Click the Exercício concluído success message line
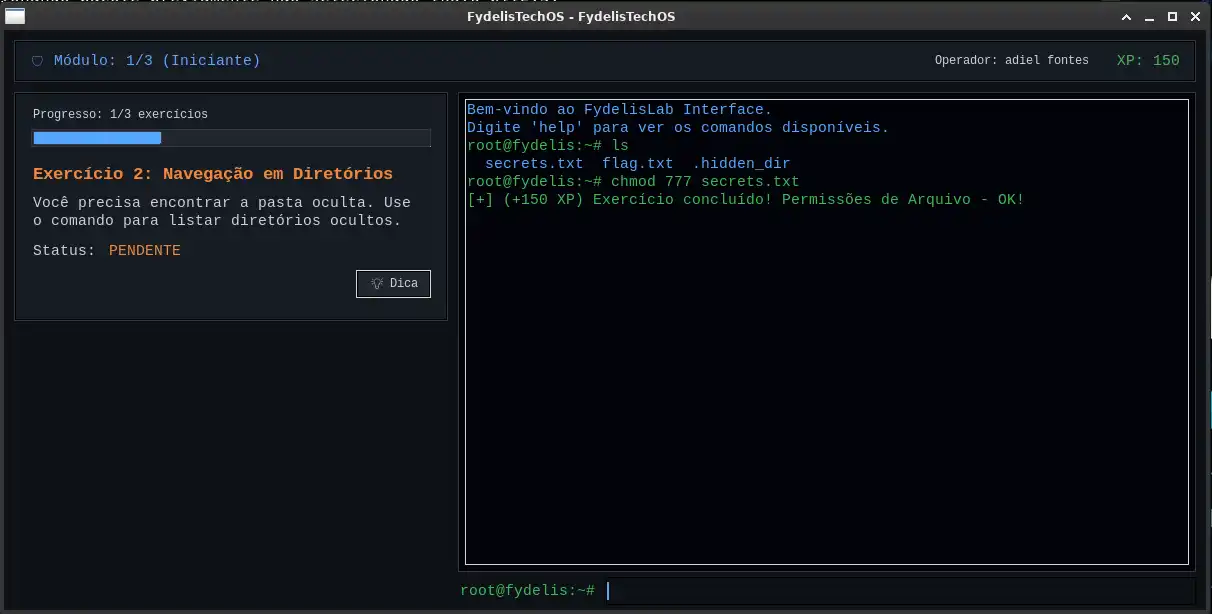The width and height of the screenshot is (1212, 614). (746, 200)
